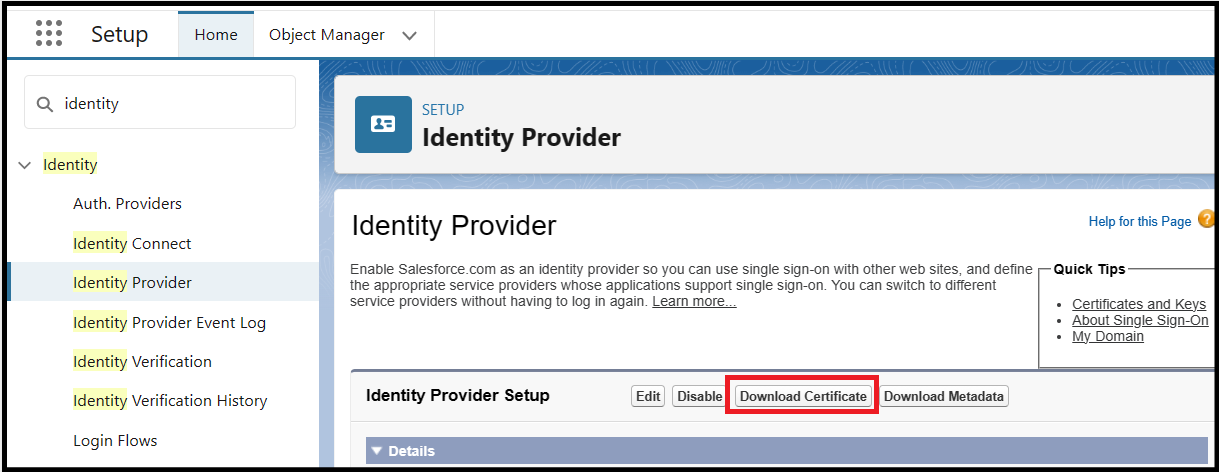1219x472 pixels.
Task: Collapse the Details section triangle
Action: tap(377, 451)
